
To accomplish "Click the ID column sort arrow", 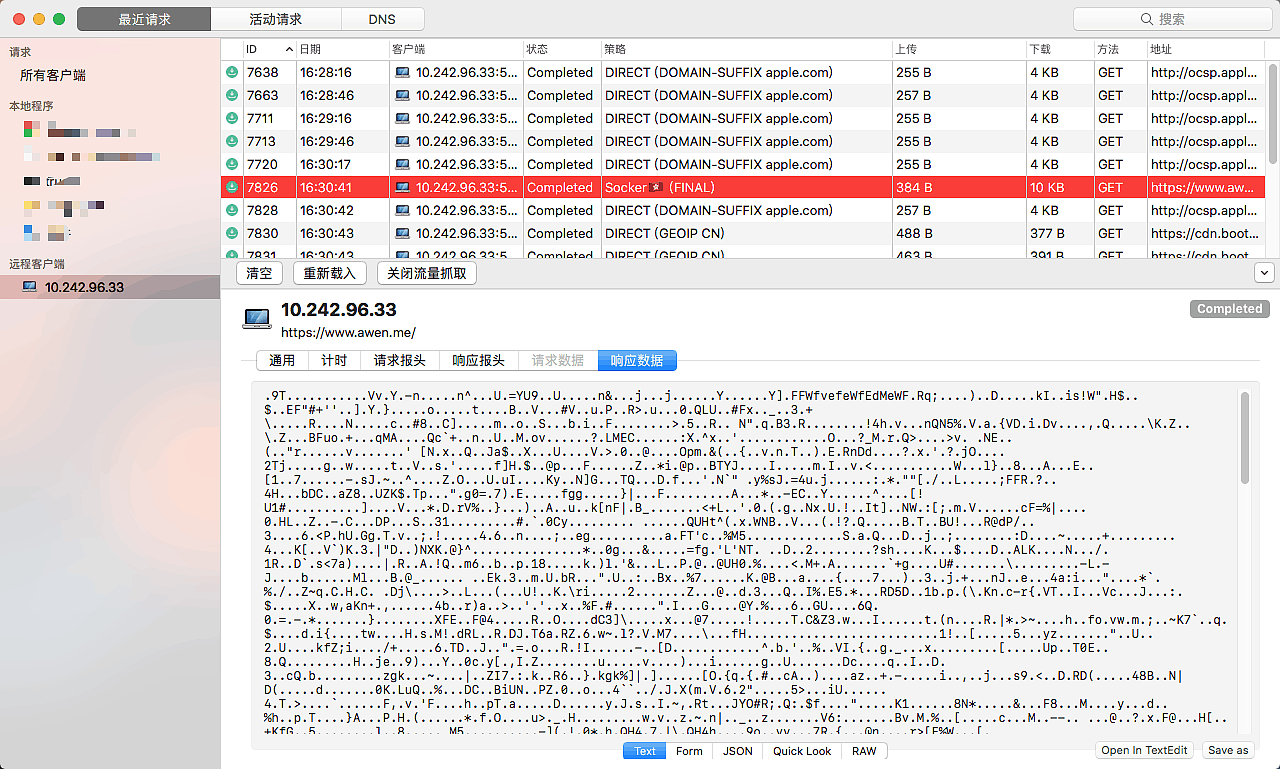I will [290, 49].
